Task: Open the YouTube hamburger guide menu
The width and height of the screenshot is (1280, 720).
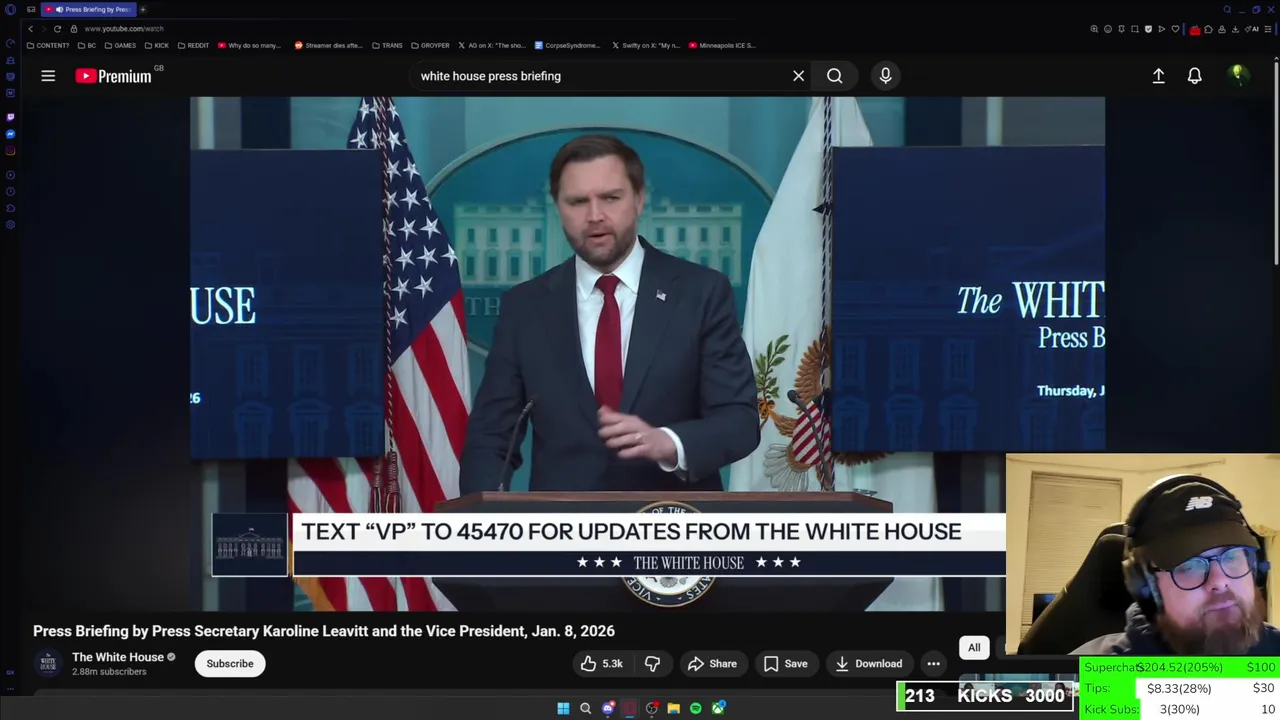Action: [x=48, y=76]
